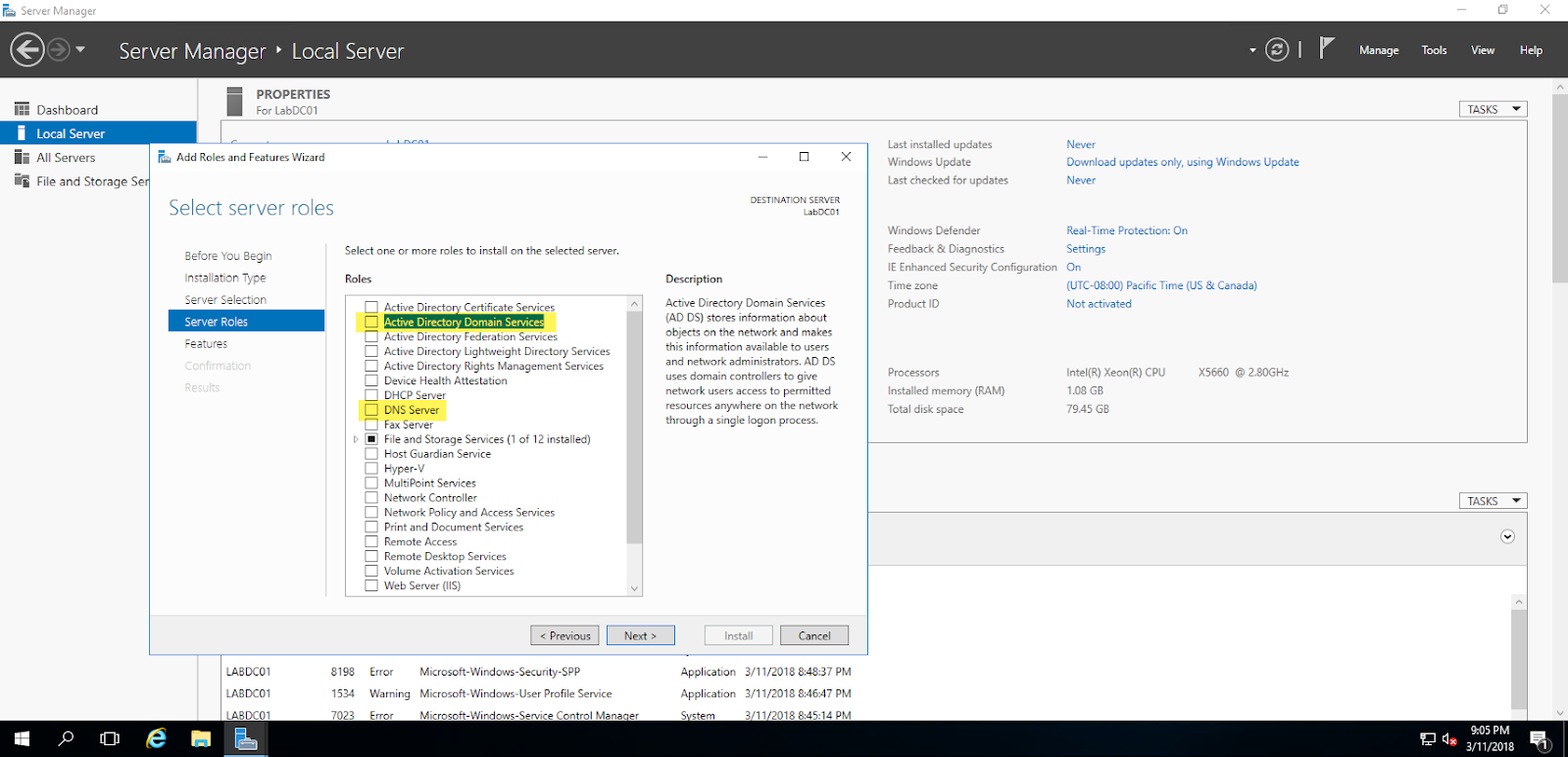Open Task View from the taskbar

pos(110,738)
